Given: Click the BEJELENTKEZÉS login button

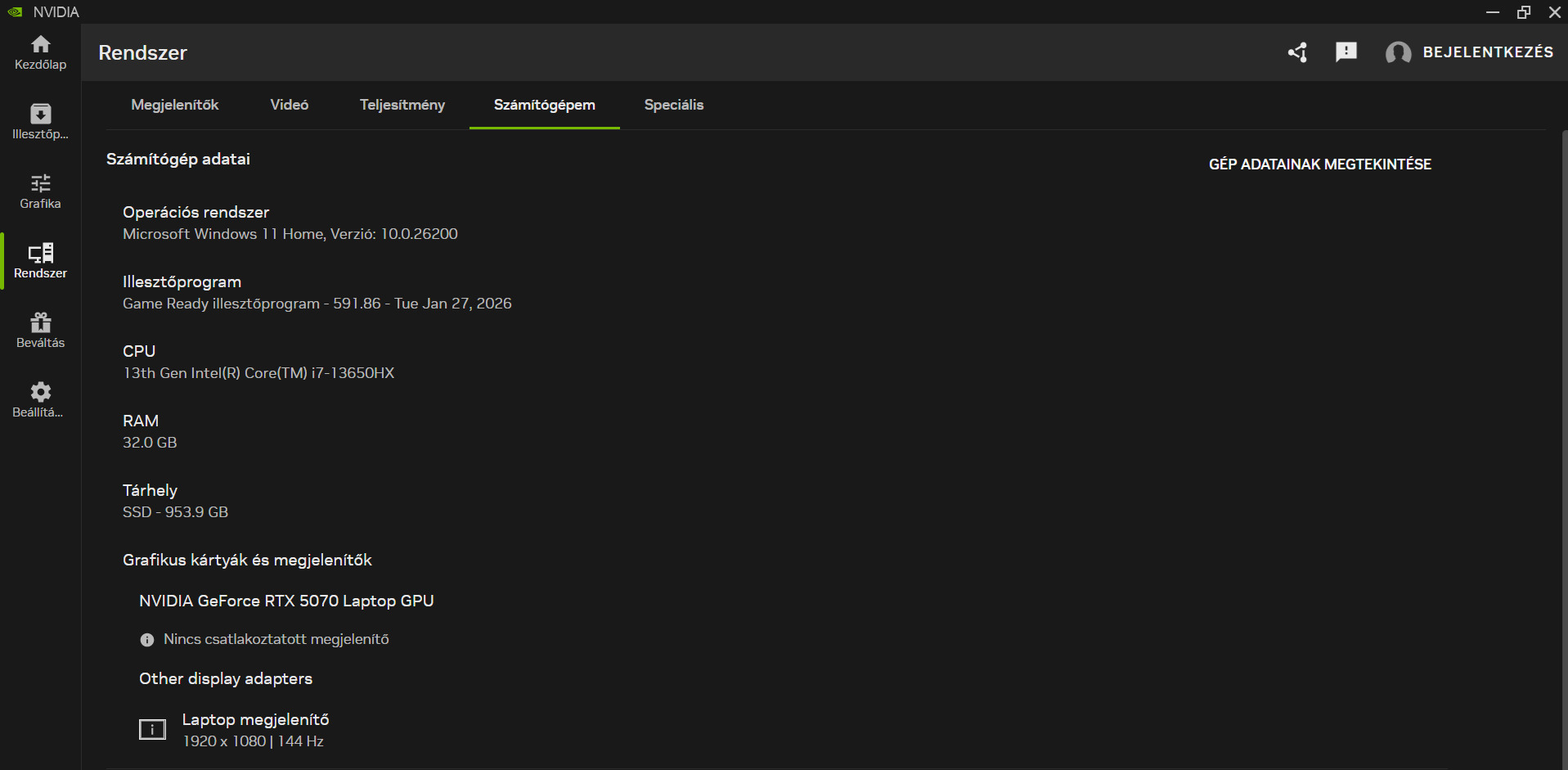Looking at the screenshot, I should click(x=1488, y=52).
